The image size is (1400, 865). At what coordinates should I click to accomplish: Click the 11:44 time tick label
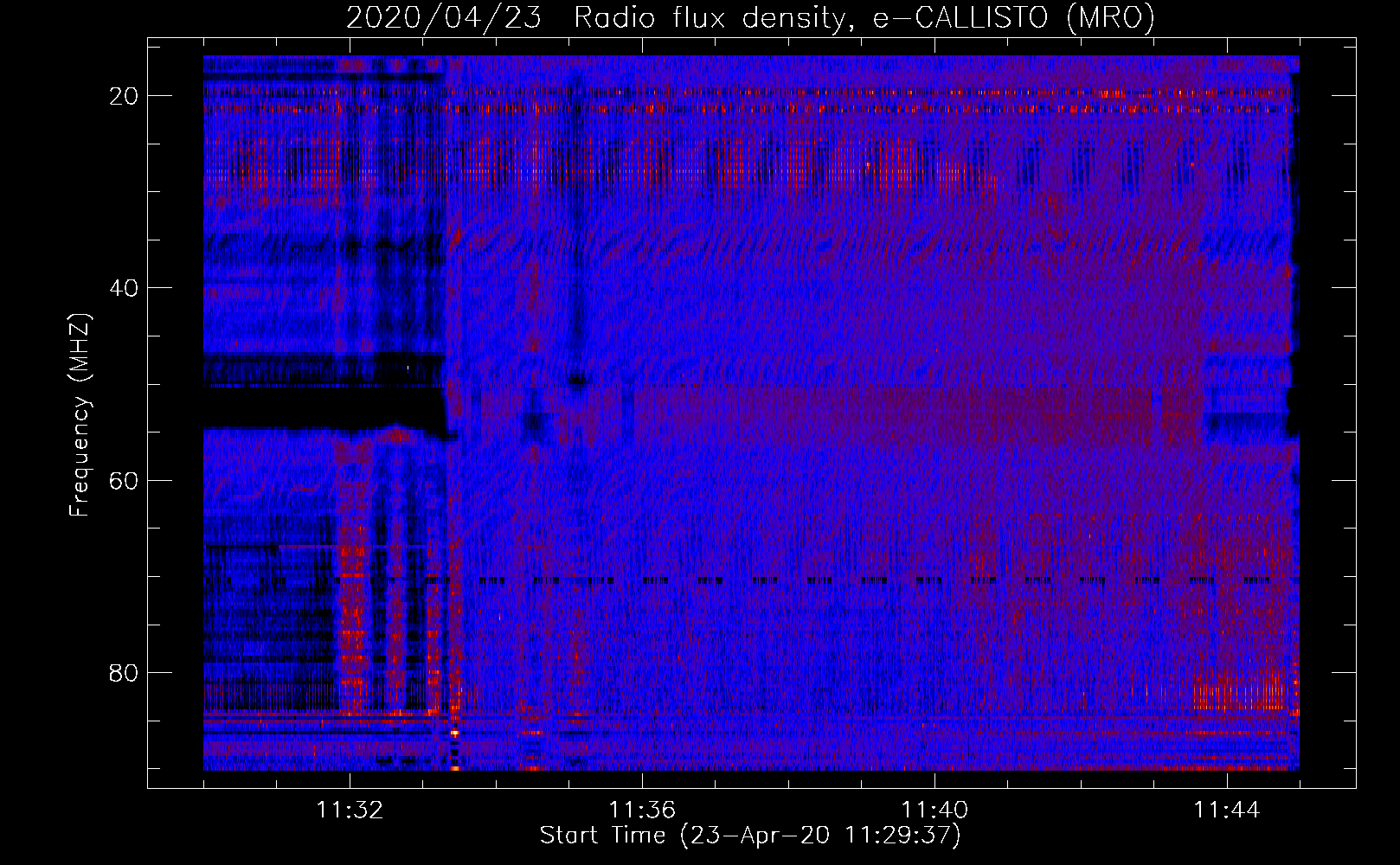click(1227, 811)
